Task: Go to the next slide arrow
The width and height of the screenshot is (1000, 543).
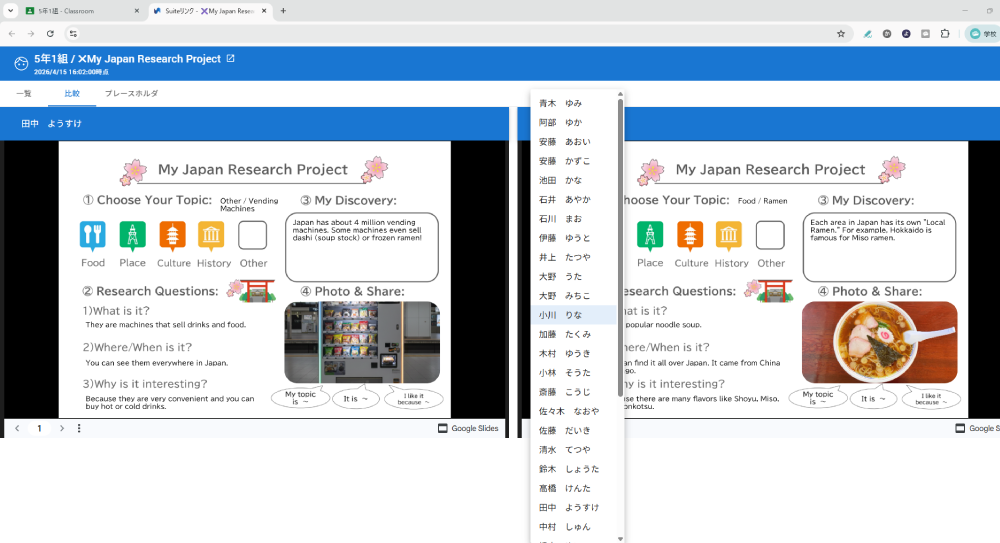Action: pos(62,428)
